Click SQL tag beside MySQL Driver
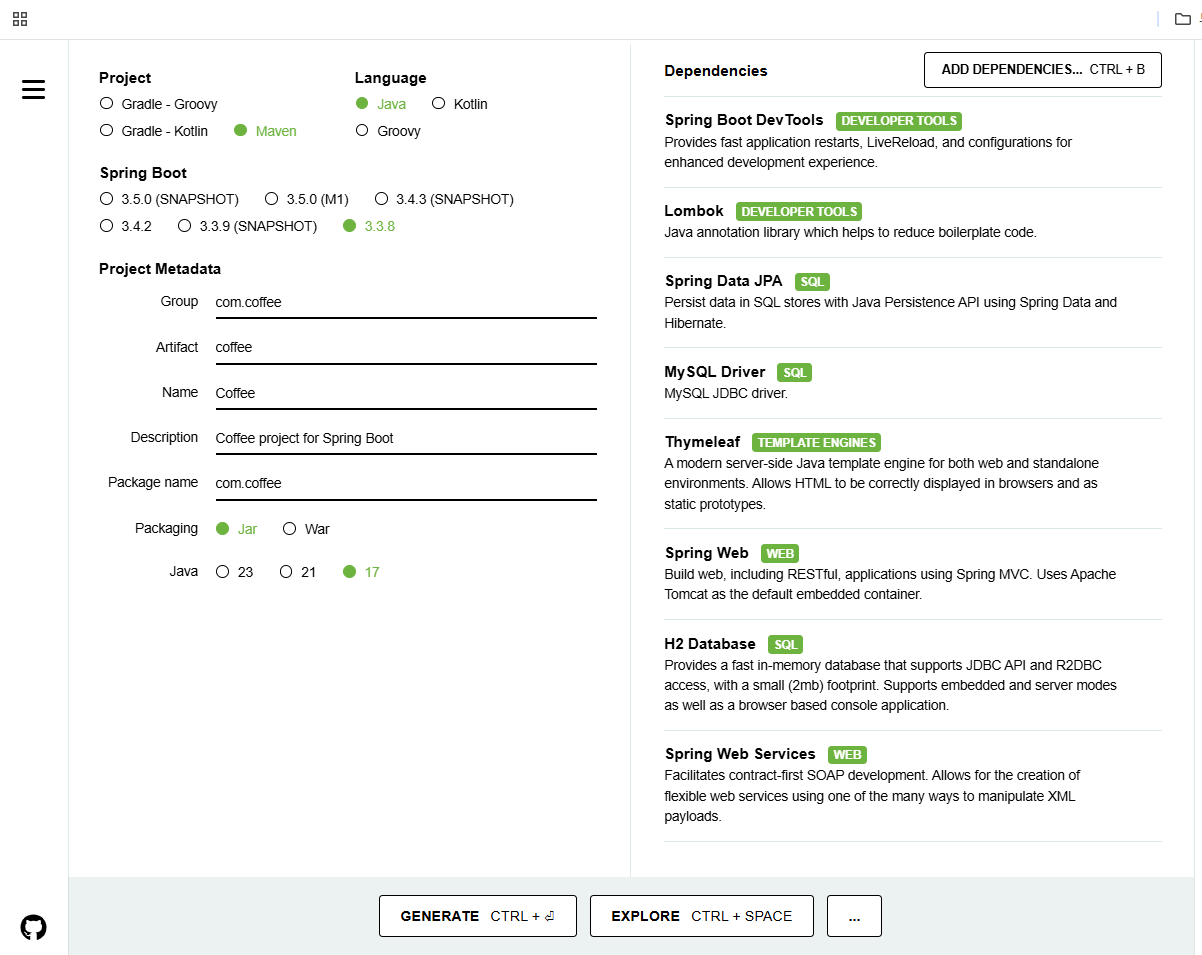This screenshot has width=1202, height=955. point(795,373)
